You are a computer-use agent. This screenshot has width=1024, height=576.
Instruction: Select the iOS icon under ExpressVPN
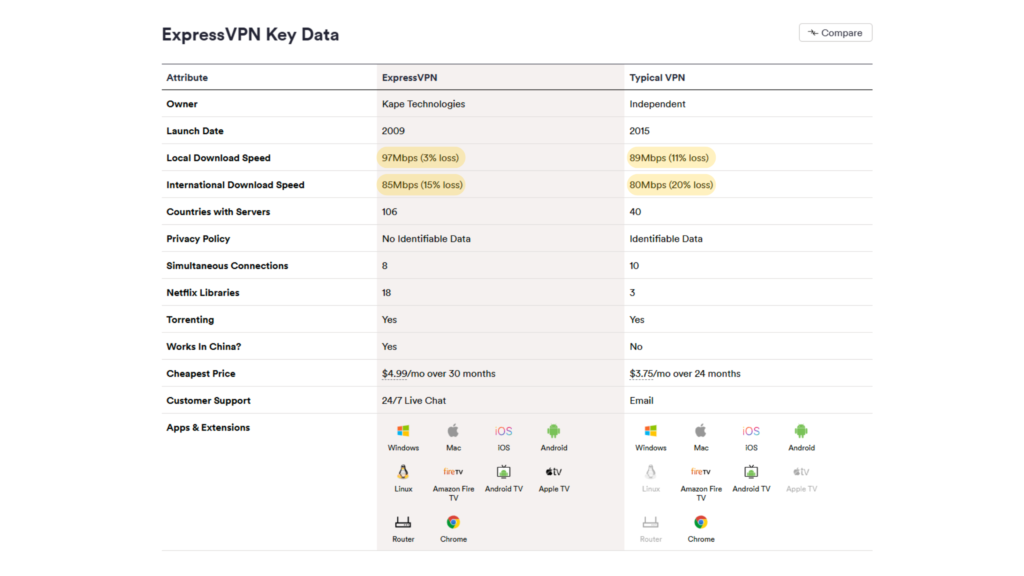click(x=504, y=431)
